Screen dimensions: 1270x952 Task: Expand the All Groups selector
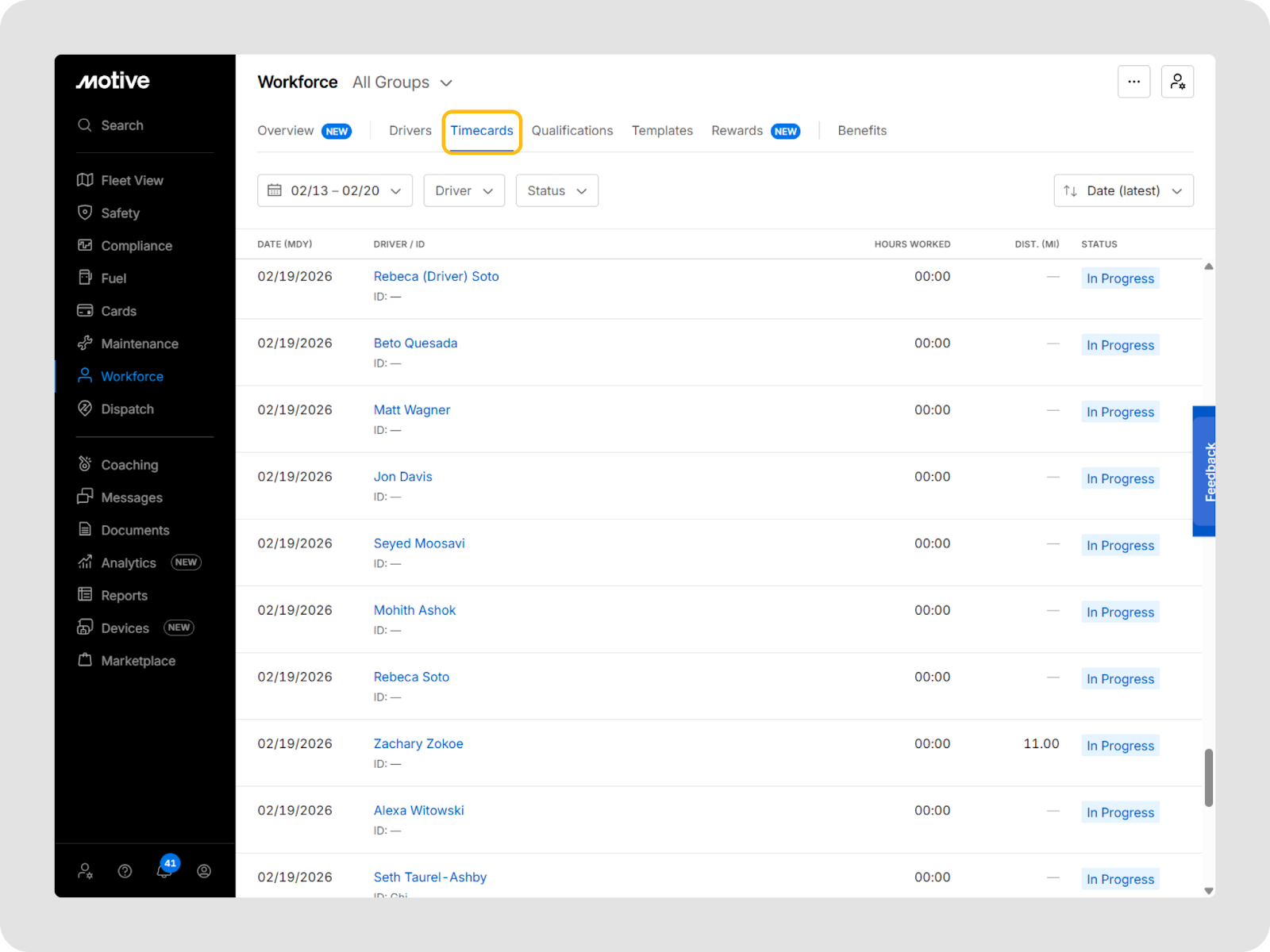click(402, 83)
